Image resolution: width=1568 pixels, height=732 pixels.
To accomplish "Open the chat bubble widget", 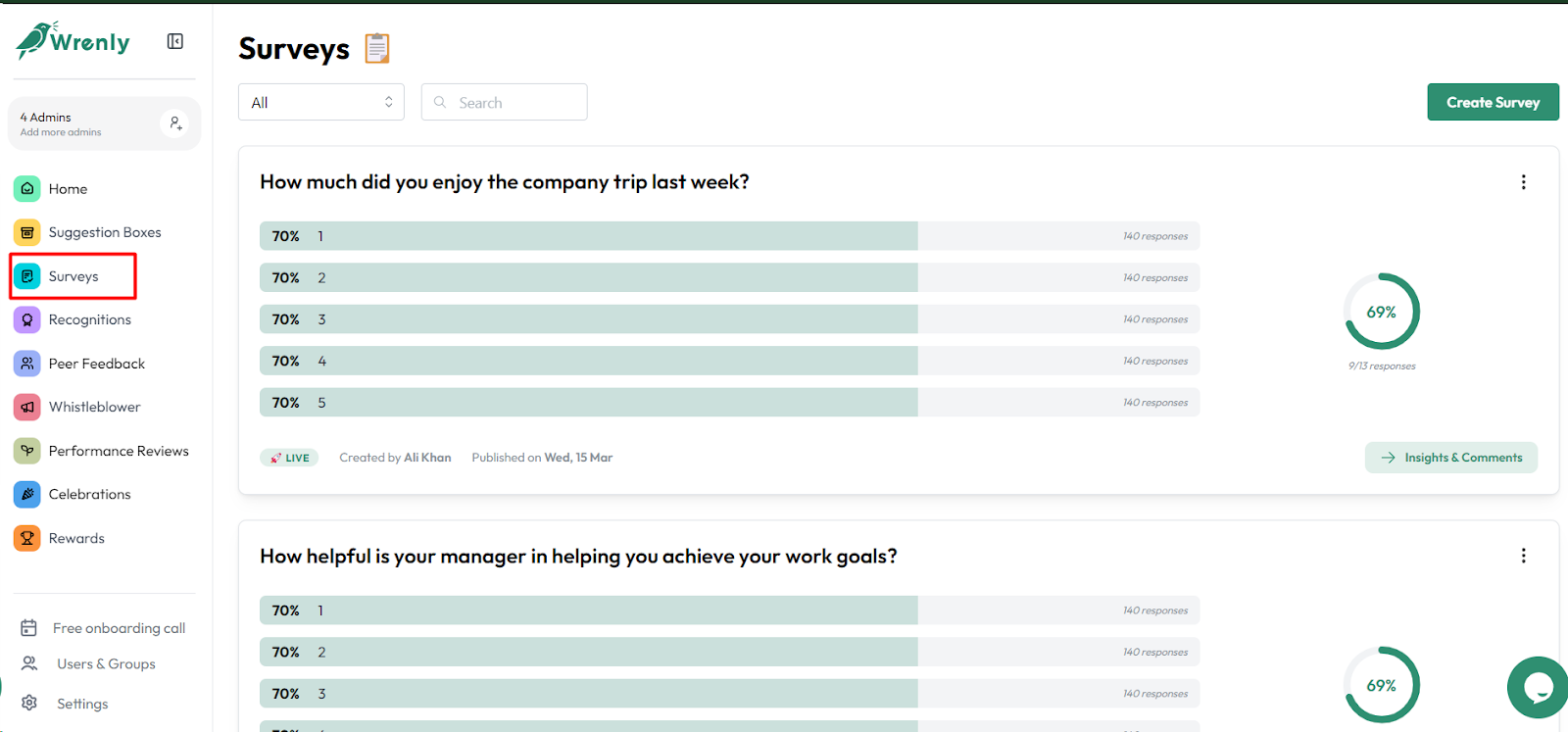I will (x=1538, y=687).
